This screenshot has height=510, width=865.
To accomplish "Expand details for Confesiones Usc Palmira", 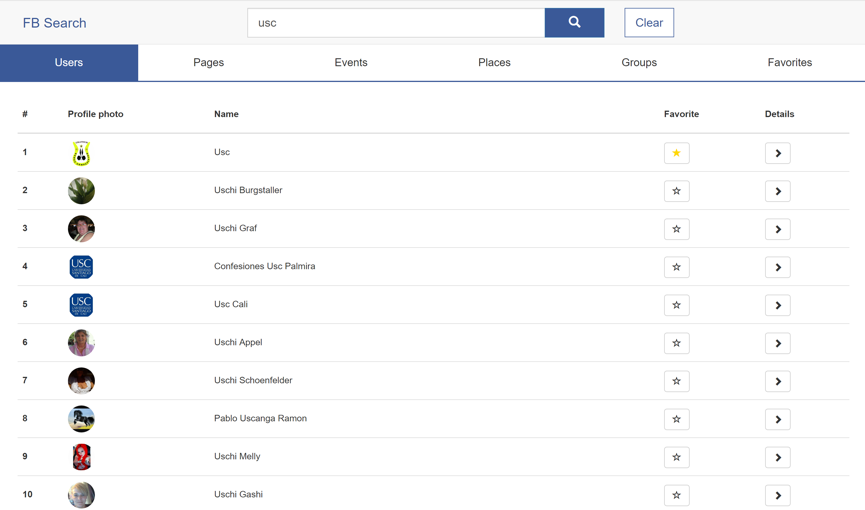I will tap(777, 267).
